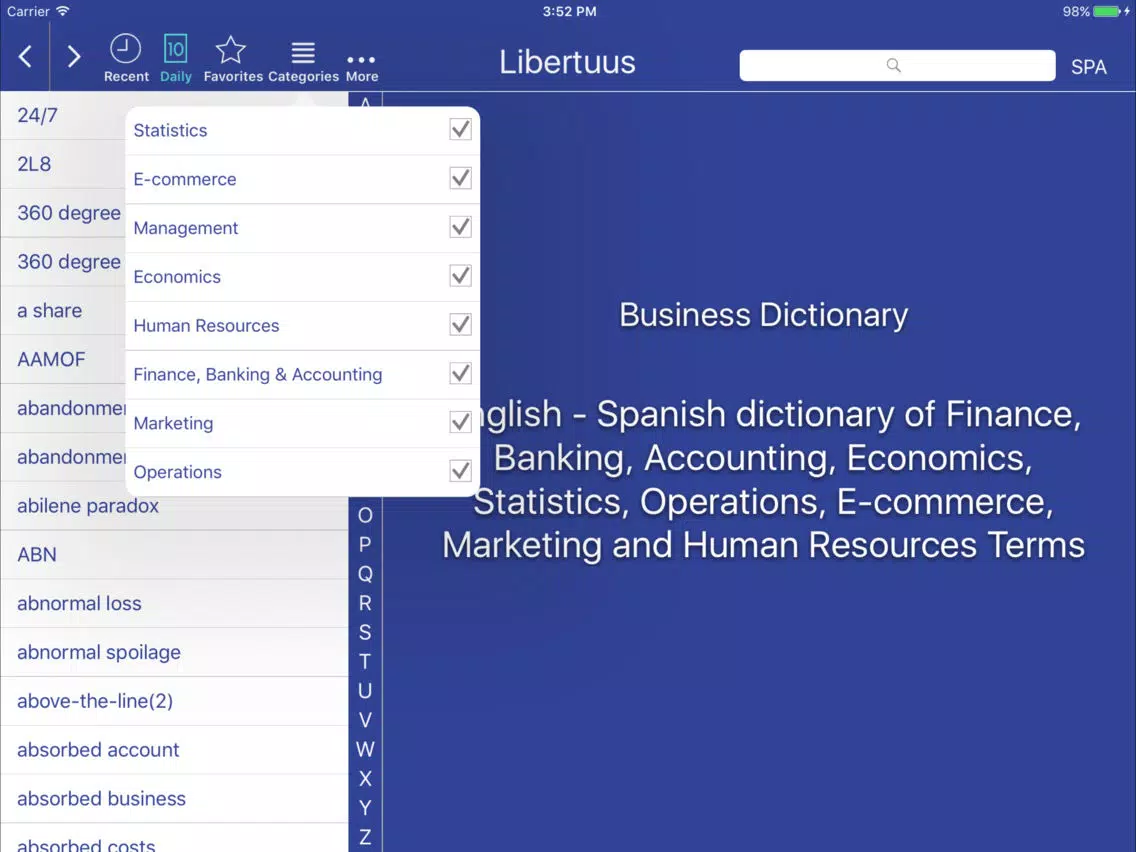1136x852 pixels.
Task: Select the Management category label
Action: (x=185, y=228)
